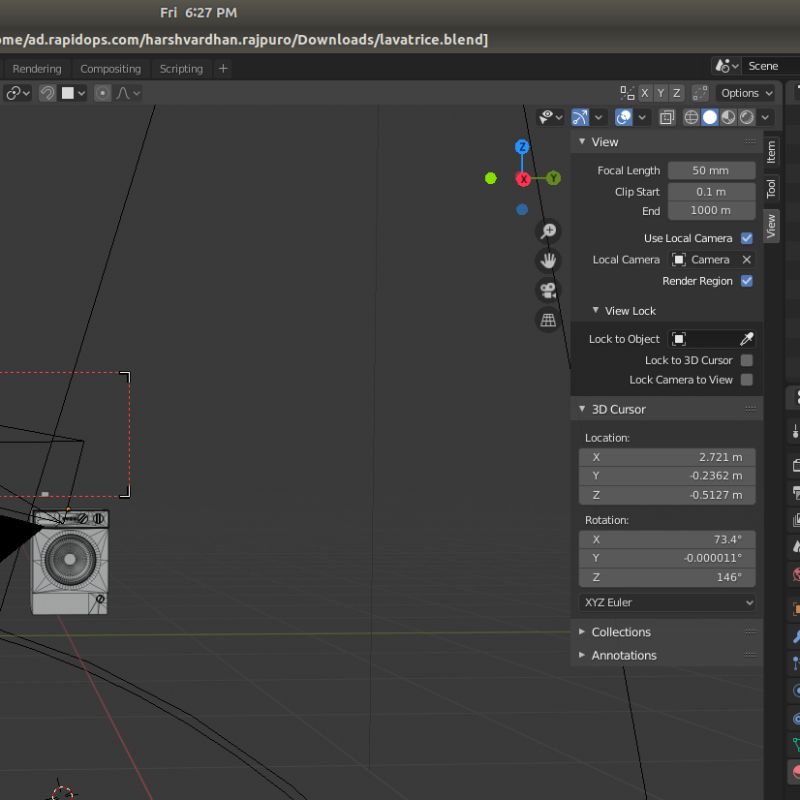Viewport: 800px width, 800px height.
Task: Click the blue Z axis on gizmo
Action: tap(521, 147)
